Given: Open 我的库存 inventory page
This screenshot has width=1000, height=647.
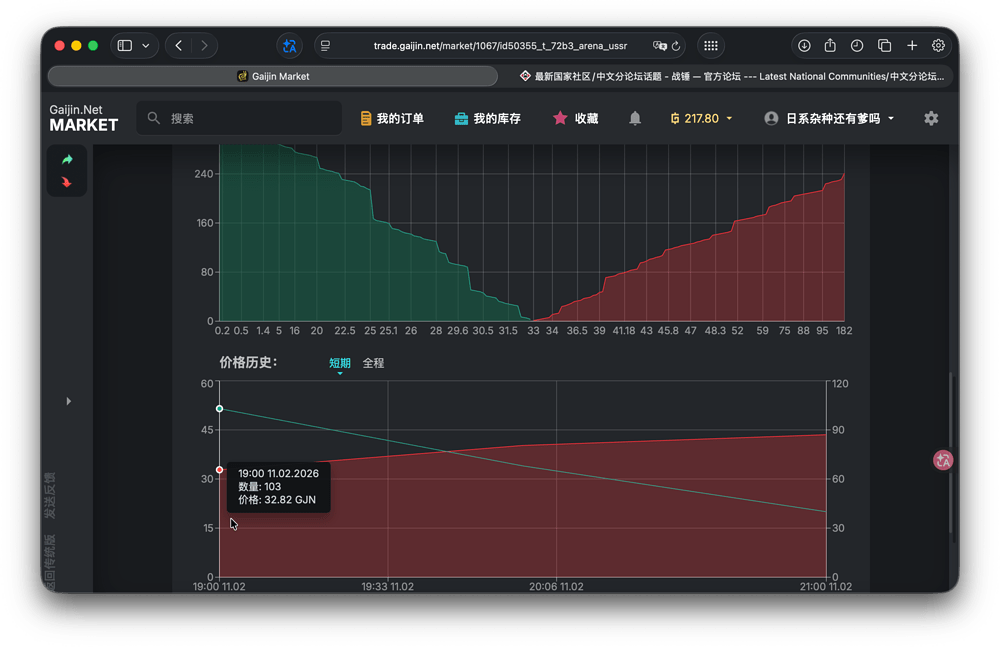Looking at the screenshot, I should tap(487, 118).
